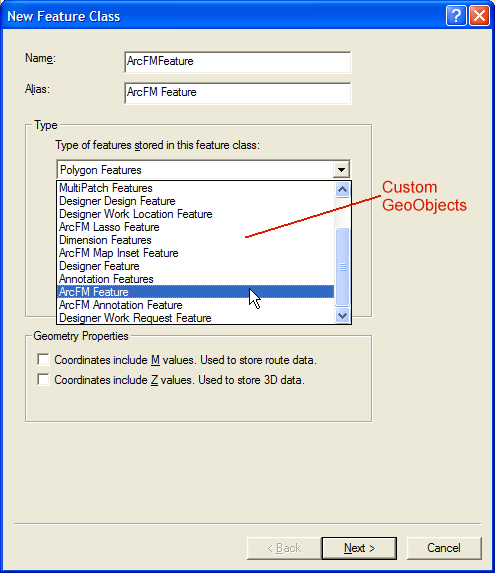The height and width of the screenshot is (573, 495).
Task: Open the feature type dropdown arrow
Action: 341,170
